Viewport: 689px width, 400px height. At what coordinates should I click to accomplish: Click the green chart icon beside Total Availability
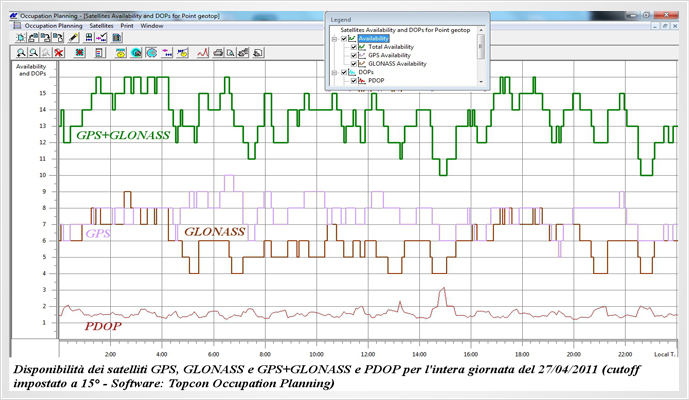362,47
